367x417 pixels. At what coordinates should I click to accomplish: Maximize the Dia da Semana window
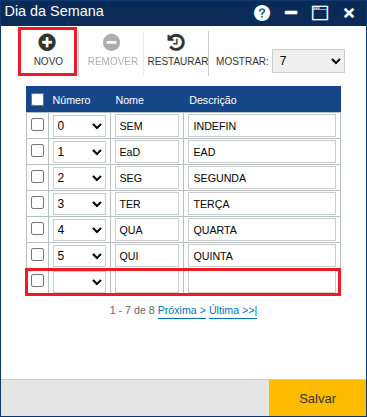pyautogui.click(x=320, y=13)
